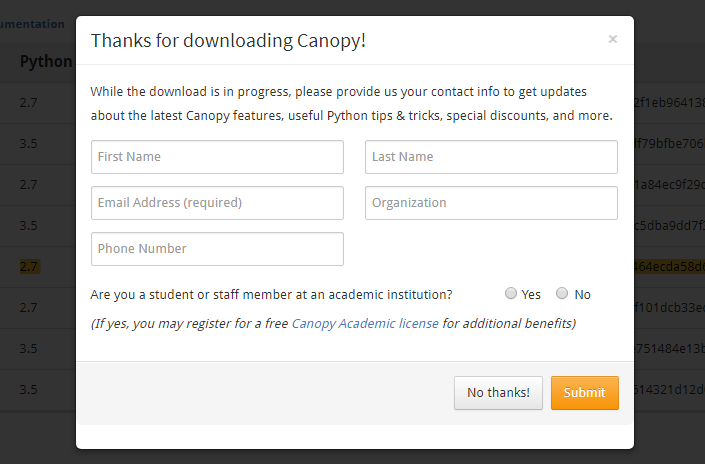Click the No thanks! button
Screen dimensions: 705x464
498,393
